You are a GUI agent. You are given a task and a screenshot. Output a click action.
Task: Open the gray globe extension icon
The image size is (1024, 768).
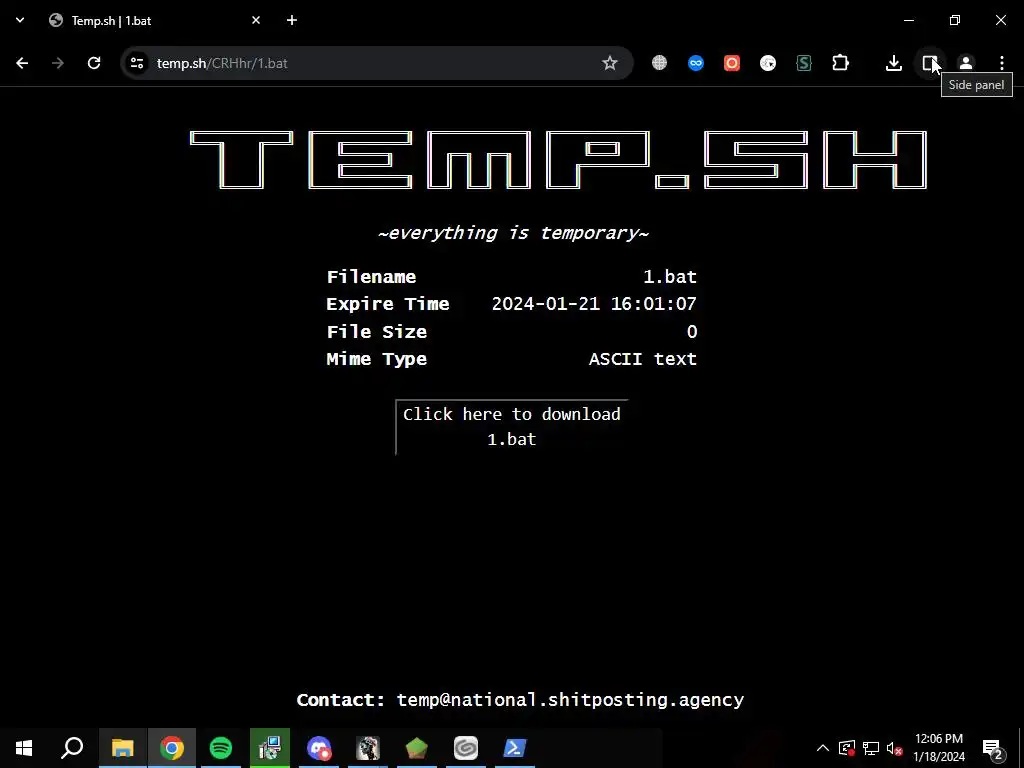[x=660, y=63]
